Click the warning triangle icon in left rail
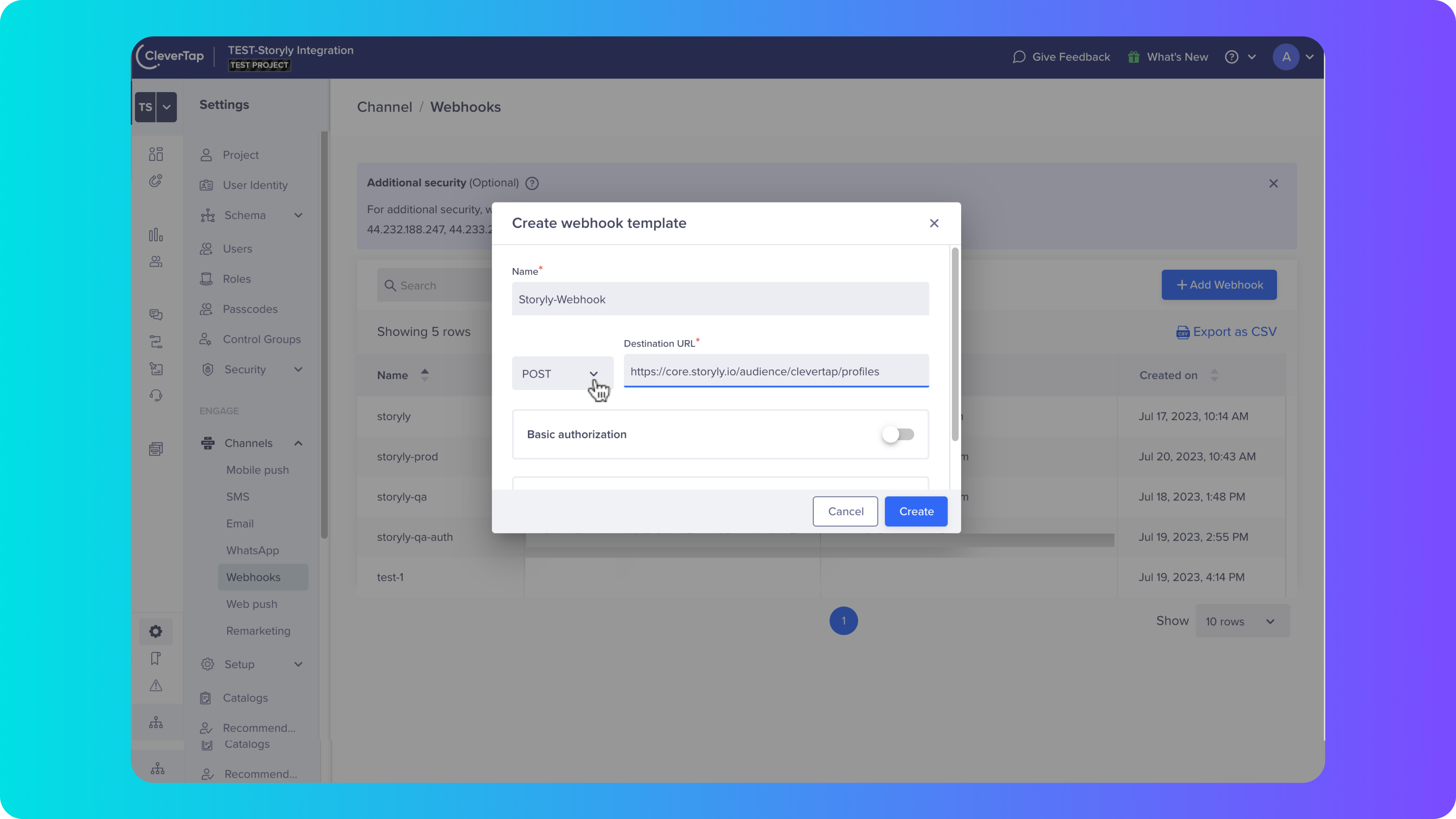The height and width of the screenshot is (819, 1456). [155, 686]
